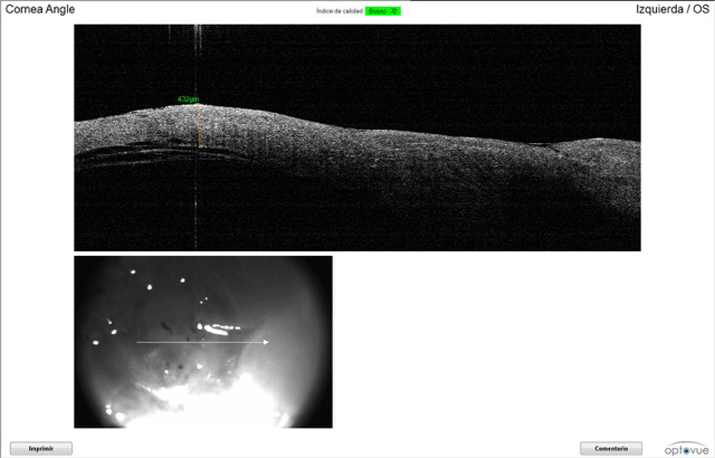Click the Índice de calidad label
The image size is (715, 458).
coord(339,11)
